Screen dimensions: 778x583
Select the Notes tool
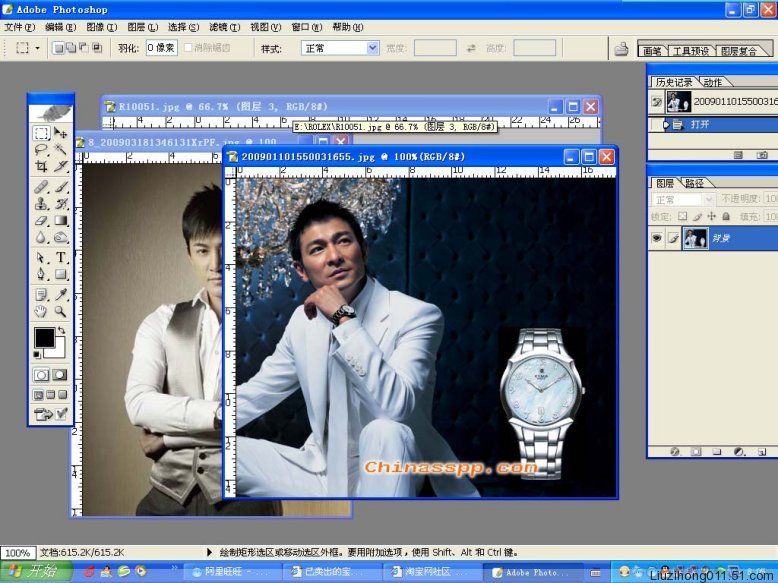click(x=41, y=295)
